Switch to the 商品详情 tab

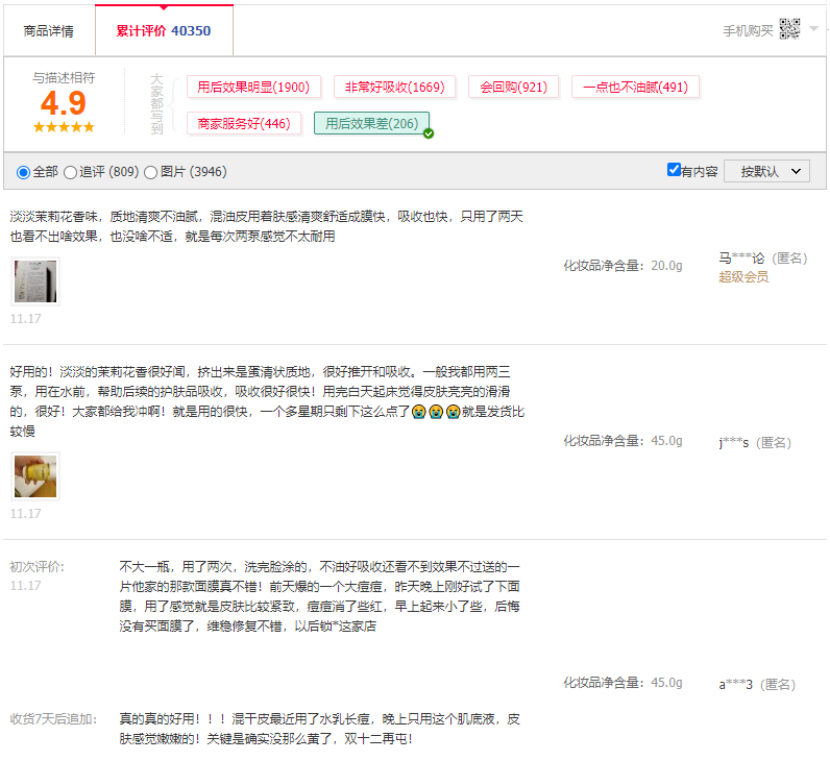48,31
